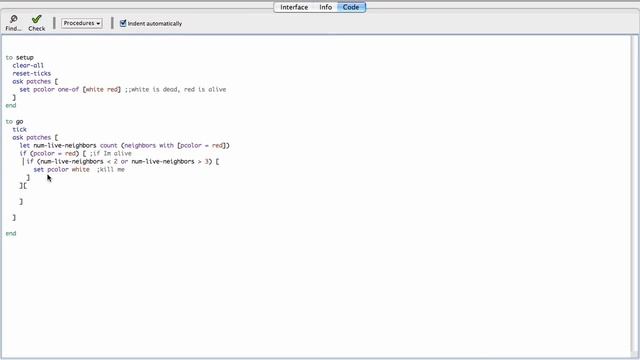This screenshot has height=360, width=640.
Task: Click the 'end' keyword after setup procedure
Action: 11,105
